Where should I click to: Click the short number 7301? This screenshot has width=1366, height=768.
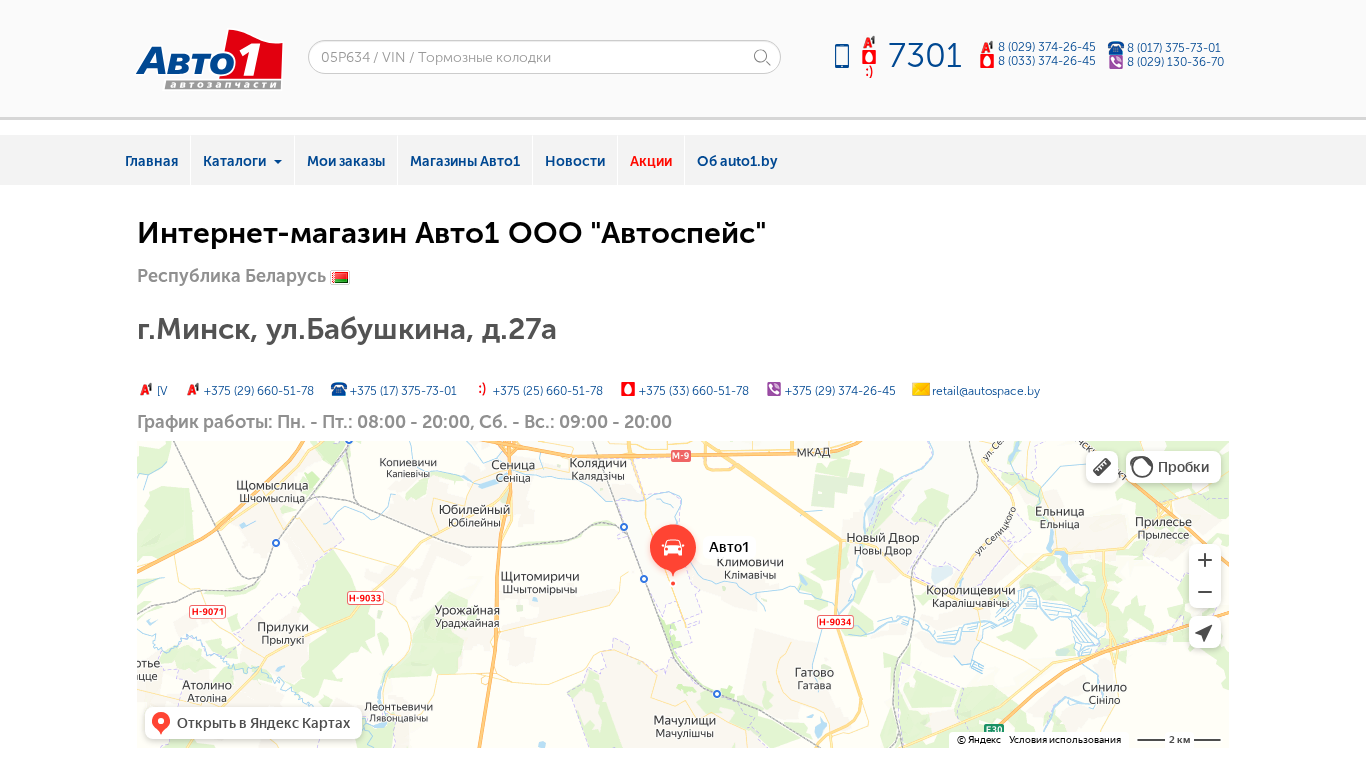pyautogui.click(x=924, y=56)
